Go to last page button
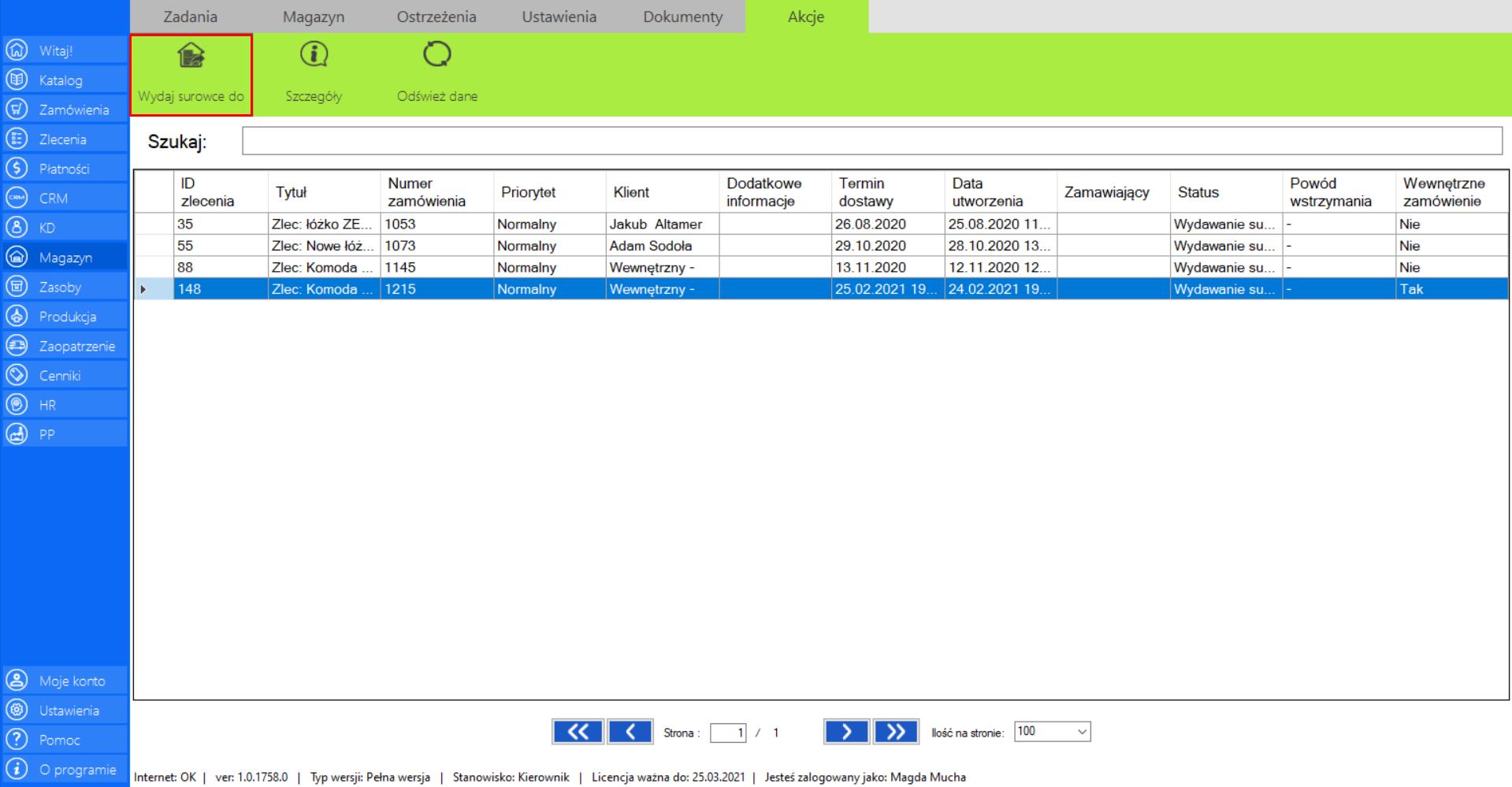This screenshot has width=1512, height=787. click(896, 732)
